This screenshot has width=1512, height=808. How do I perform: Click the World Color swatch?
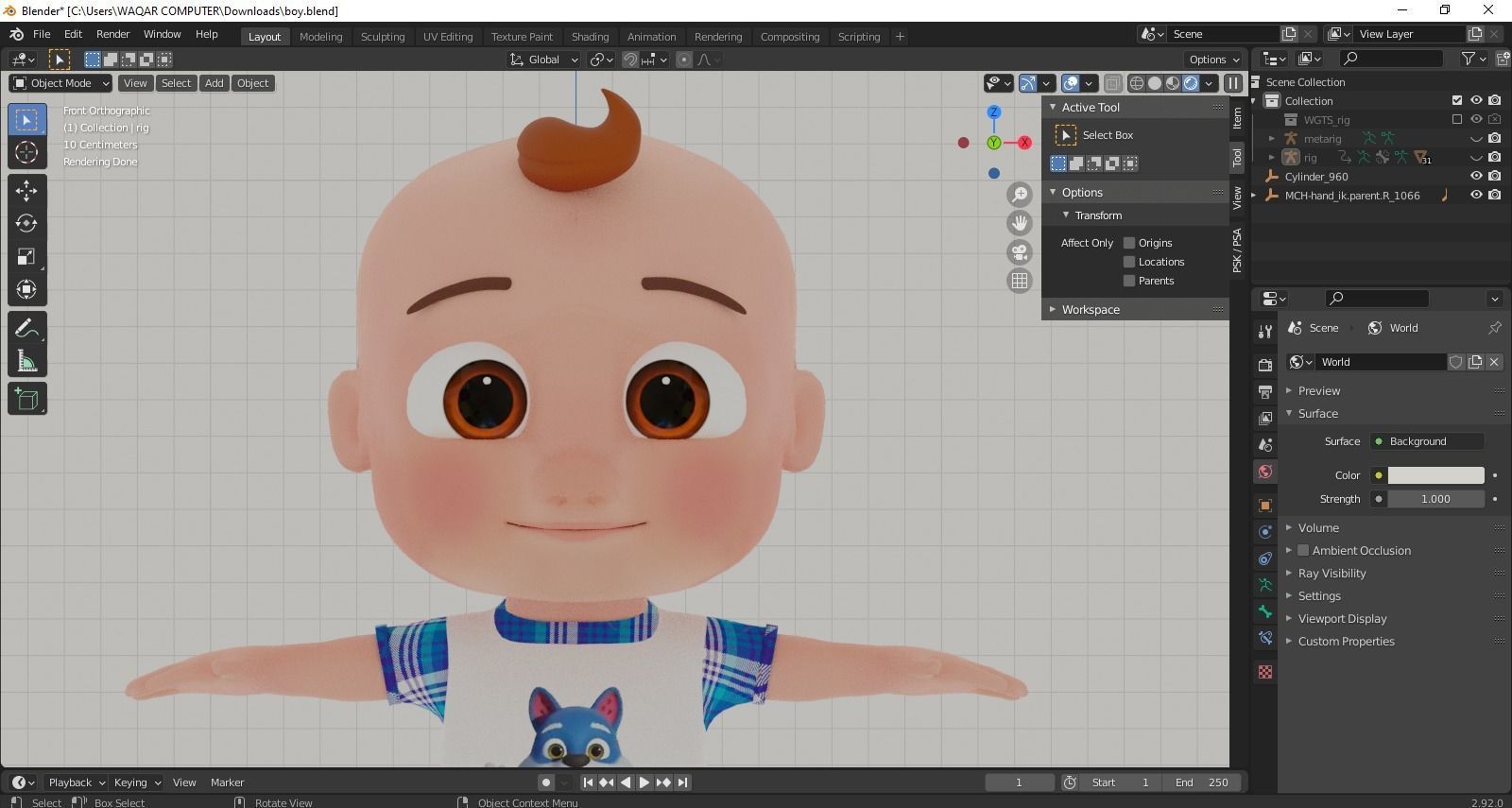coord(1435,475)
